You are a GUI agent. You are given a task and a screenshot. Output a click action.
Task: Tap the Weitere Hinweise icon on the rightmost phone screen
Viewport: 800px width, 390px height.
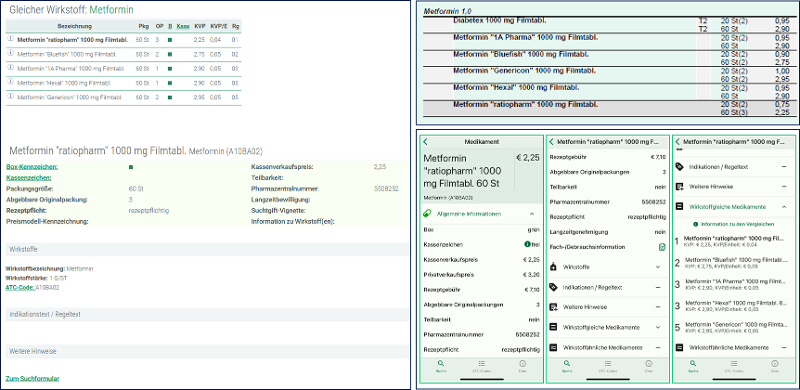point(679,187)
